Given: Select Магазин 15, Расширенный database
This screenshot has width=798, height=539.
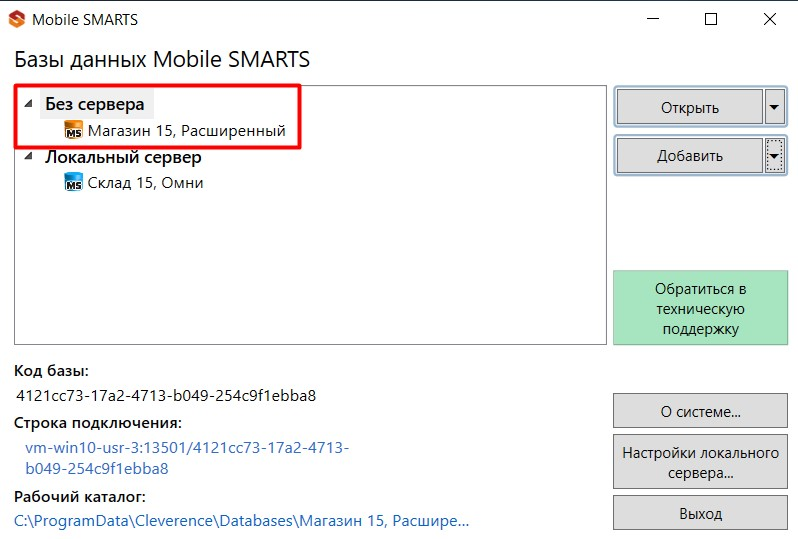Looking at the screenshot, I should [186, 130].
